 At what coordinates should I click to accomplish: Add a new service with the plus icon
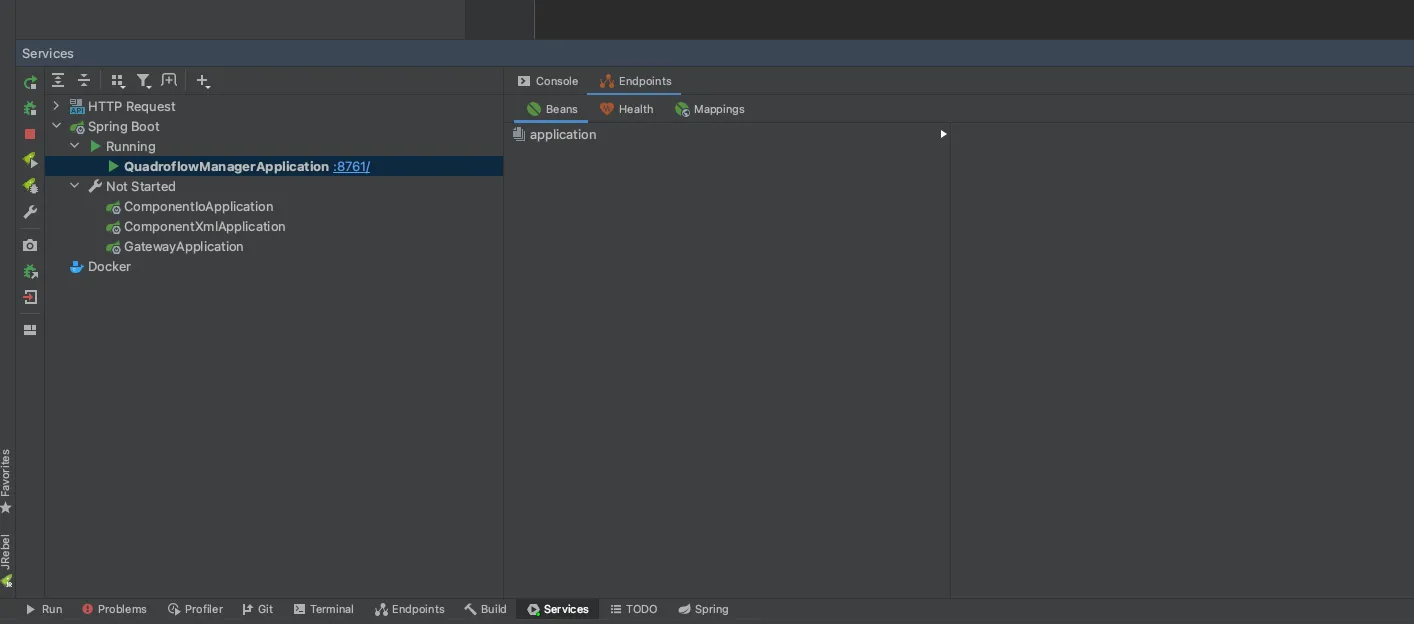202,80
